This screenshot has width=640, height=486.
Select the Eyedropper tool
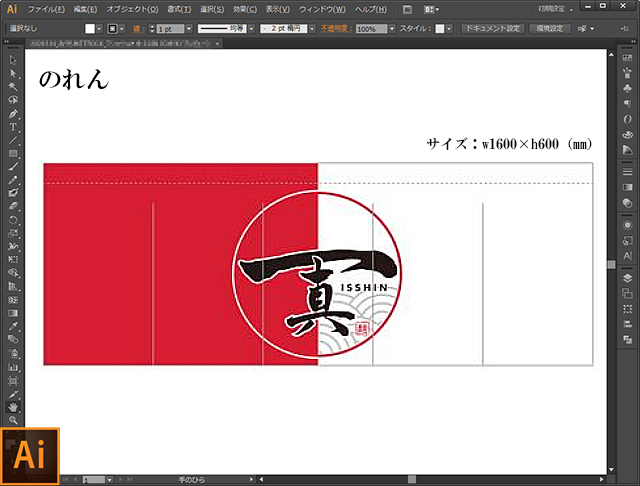point(13,326)
